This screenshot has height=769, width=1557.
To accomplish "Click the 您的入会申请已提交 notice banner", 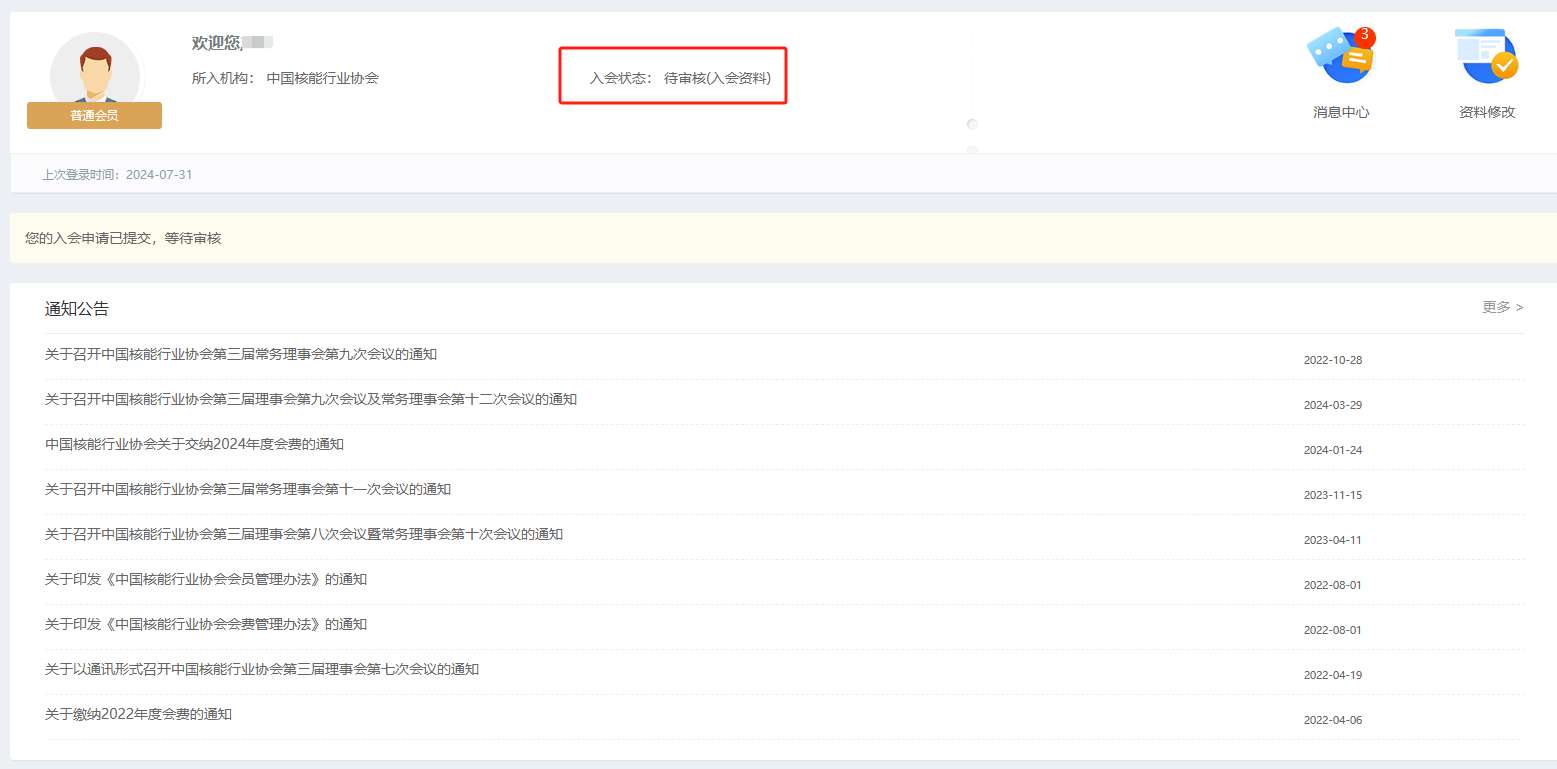I will click(123, 238).
